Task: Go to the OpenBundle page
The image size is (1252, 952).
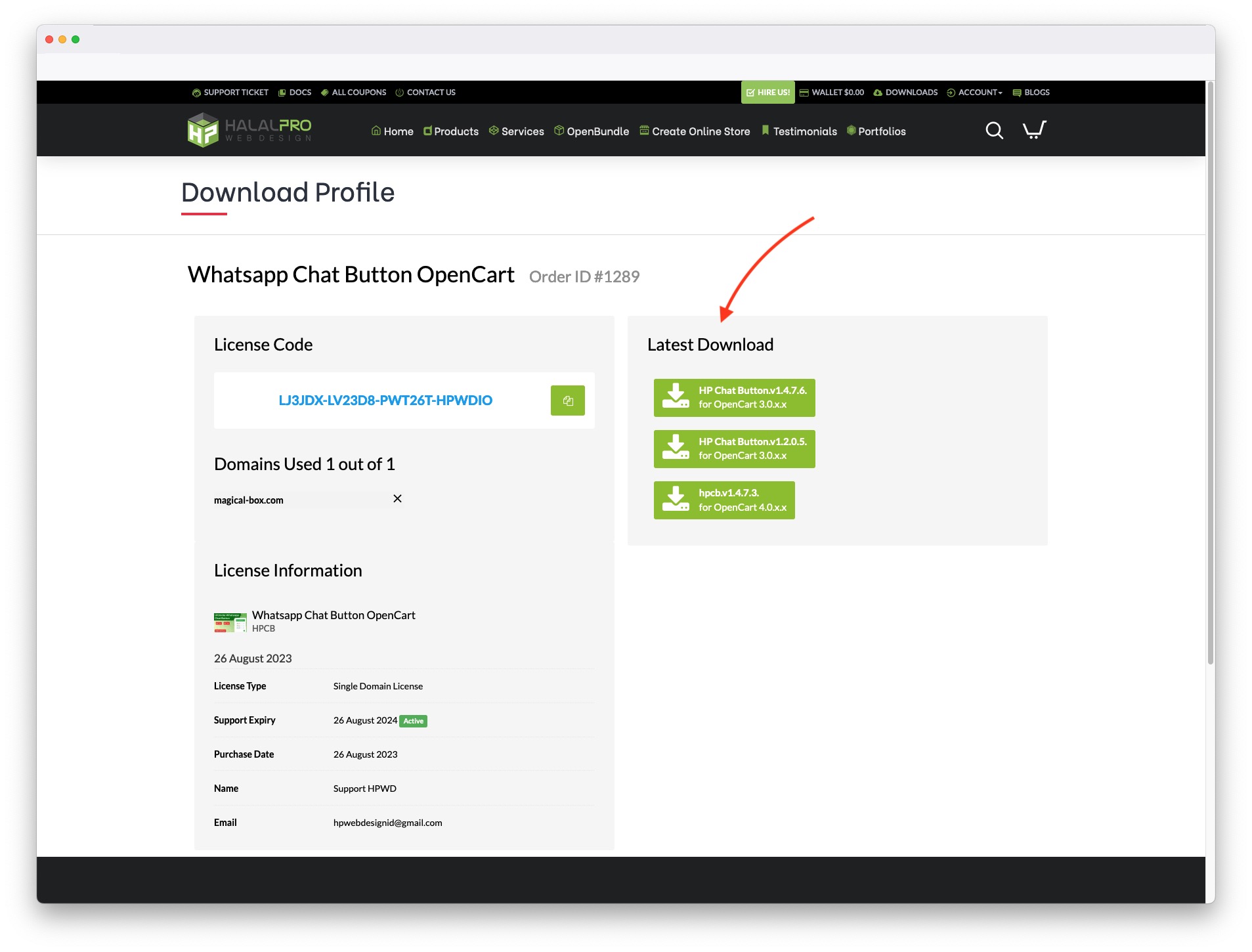Action: tap(592, 131)
